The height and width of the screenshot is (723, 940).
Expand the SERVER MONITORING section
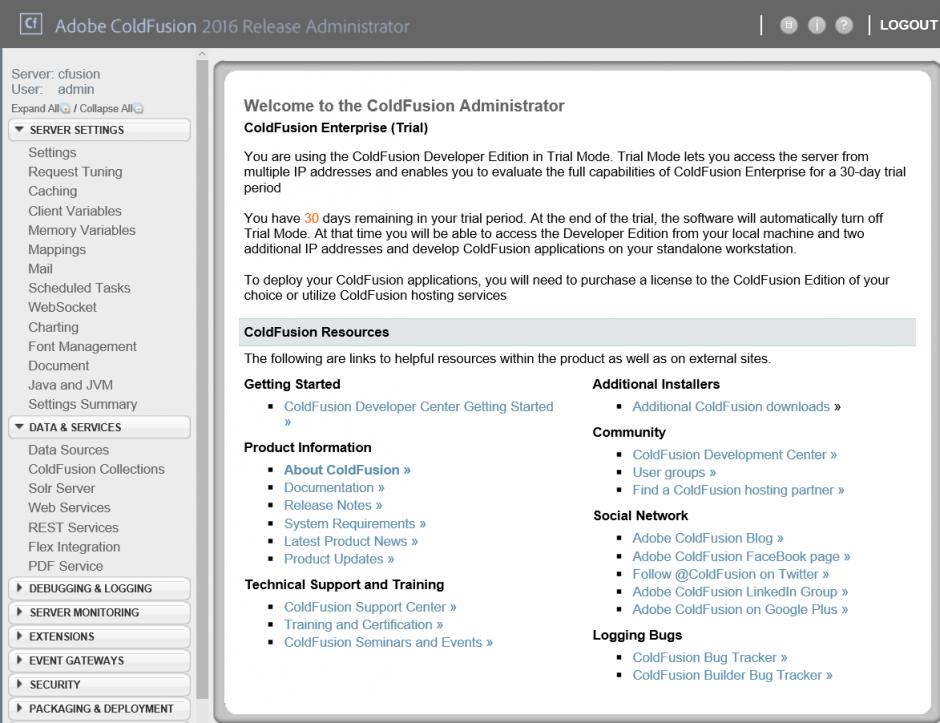point(100,613)
